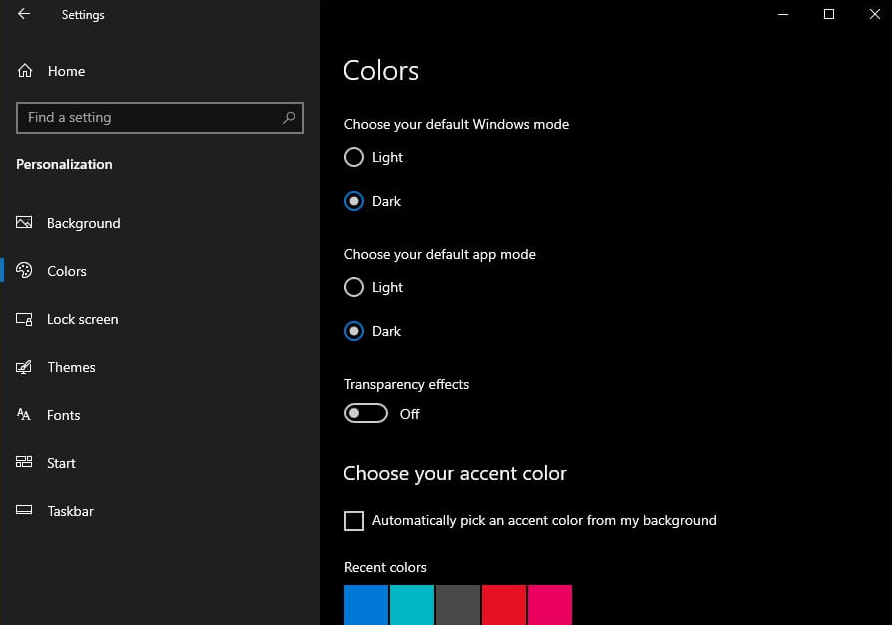Click the Background picture icon

(24, 222)
